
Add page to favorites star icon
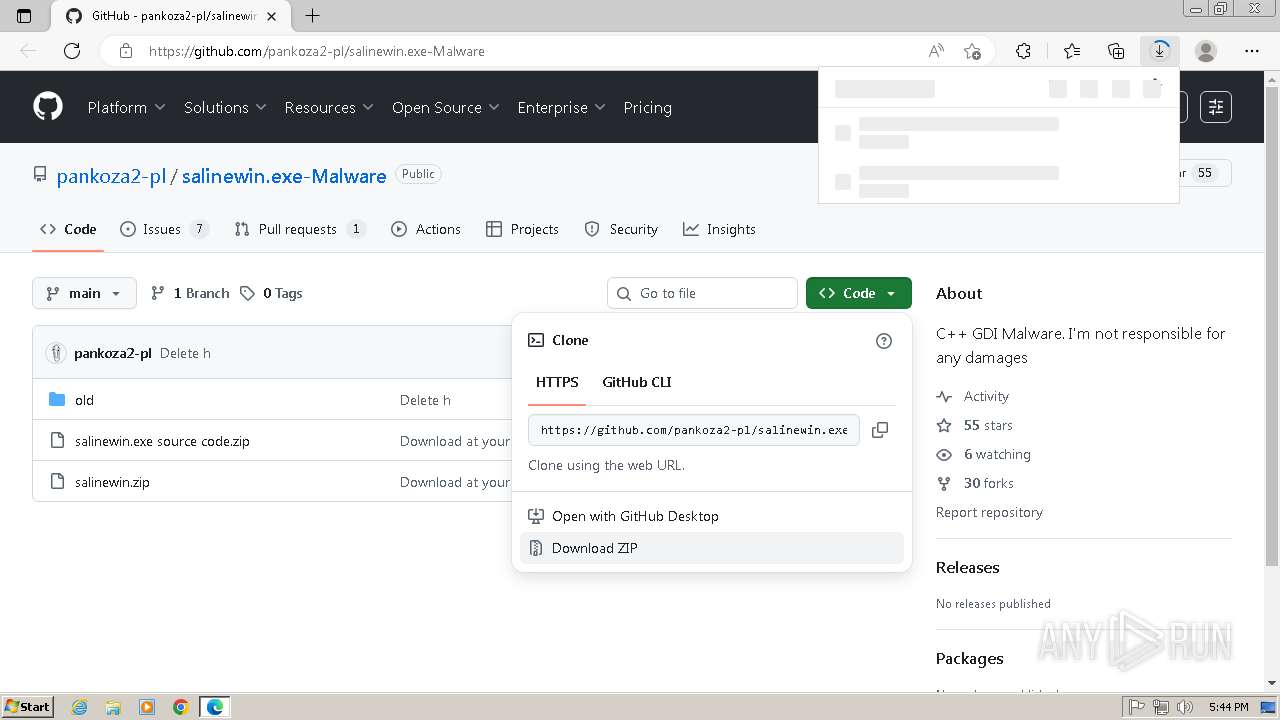click(x=972, y=51)
